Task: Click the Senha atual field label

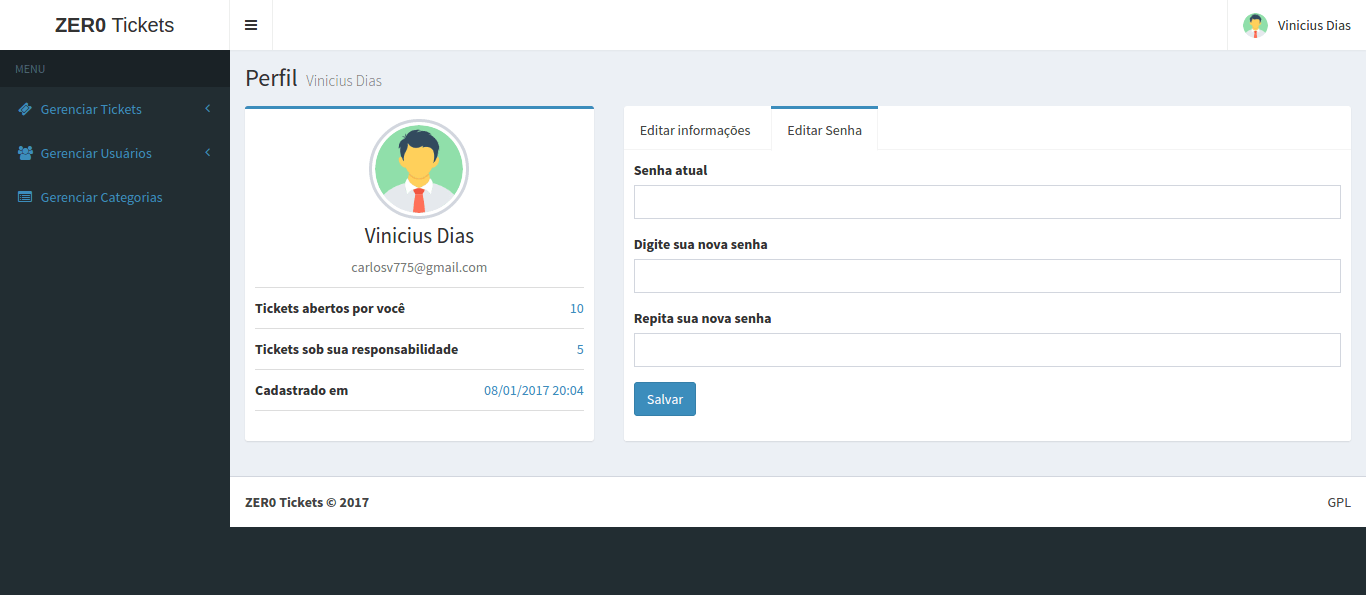Action: pyautogui.click(x=670, y=170)
